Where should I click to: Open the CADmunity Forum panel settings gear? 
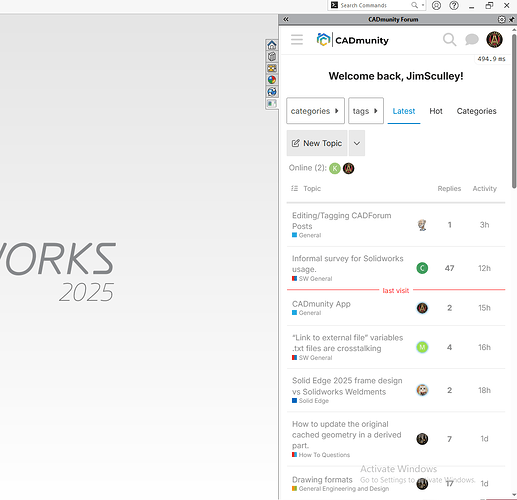501,19
